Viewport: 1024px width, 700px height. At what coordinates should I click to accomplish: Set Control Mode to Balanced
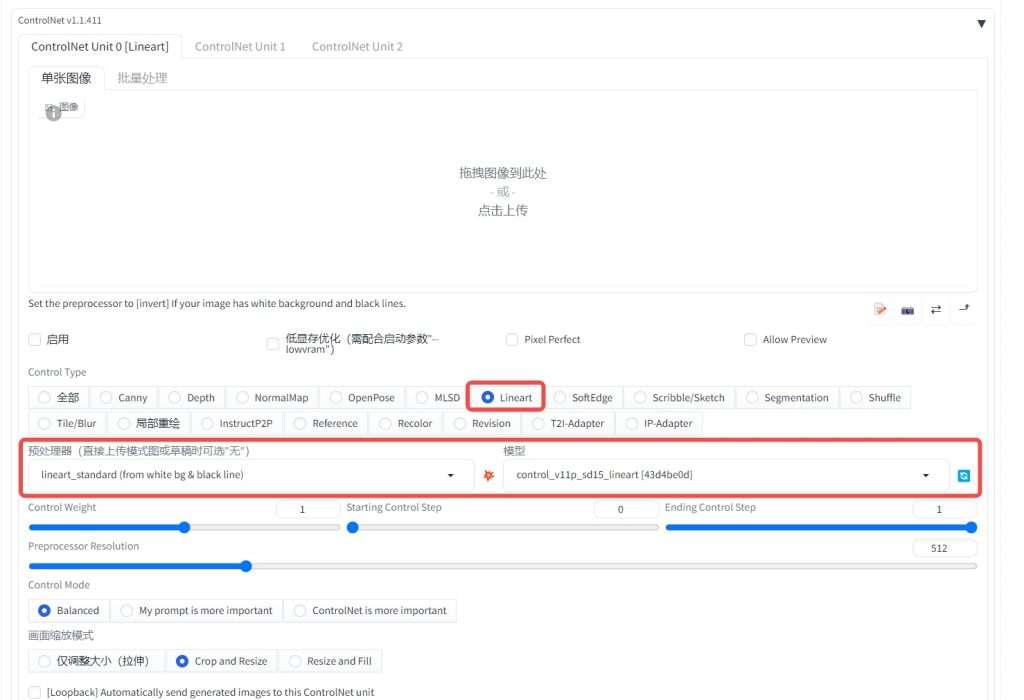[69, 611]
